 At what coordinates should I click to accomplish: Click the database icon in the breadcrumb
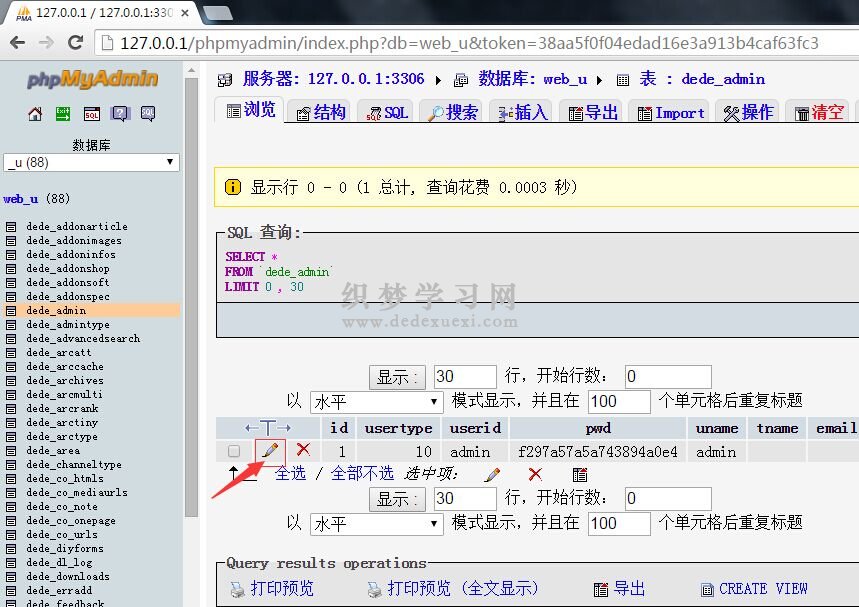click(461, 81)
